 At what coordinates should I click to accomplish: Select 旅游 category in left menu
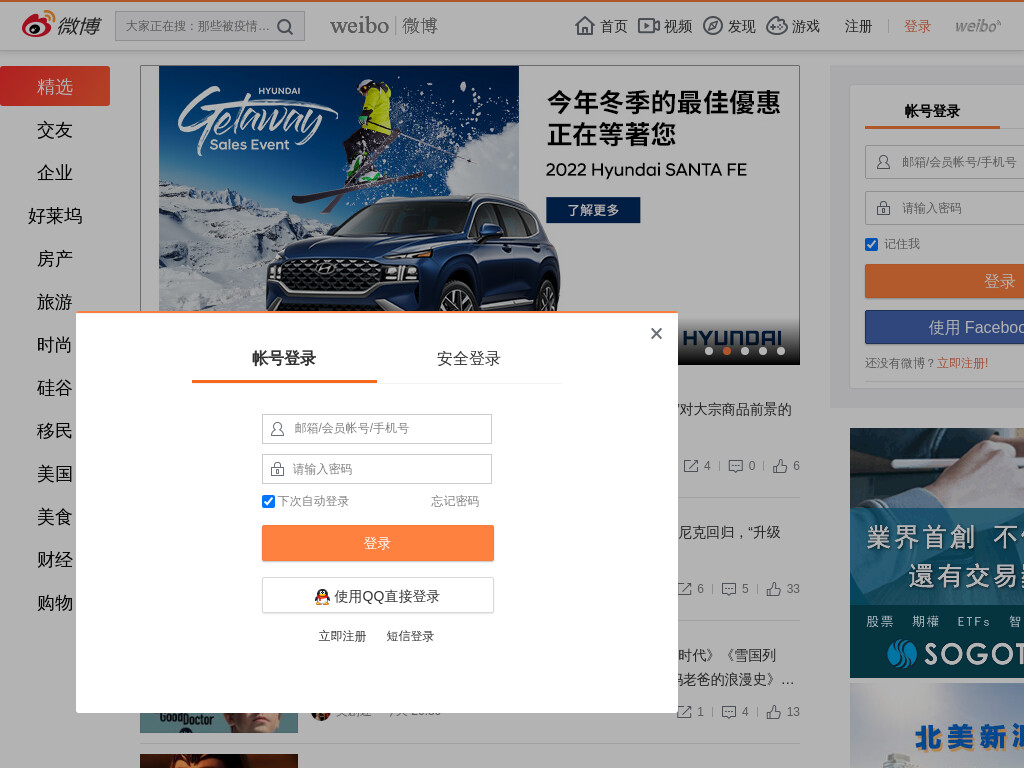tap(55, 302)
